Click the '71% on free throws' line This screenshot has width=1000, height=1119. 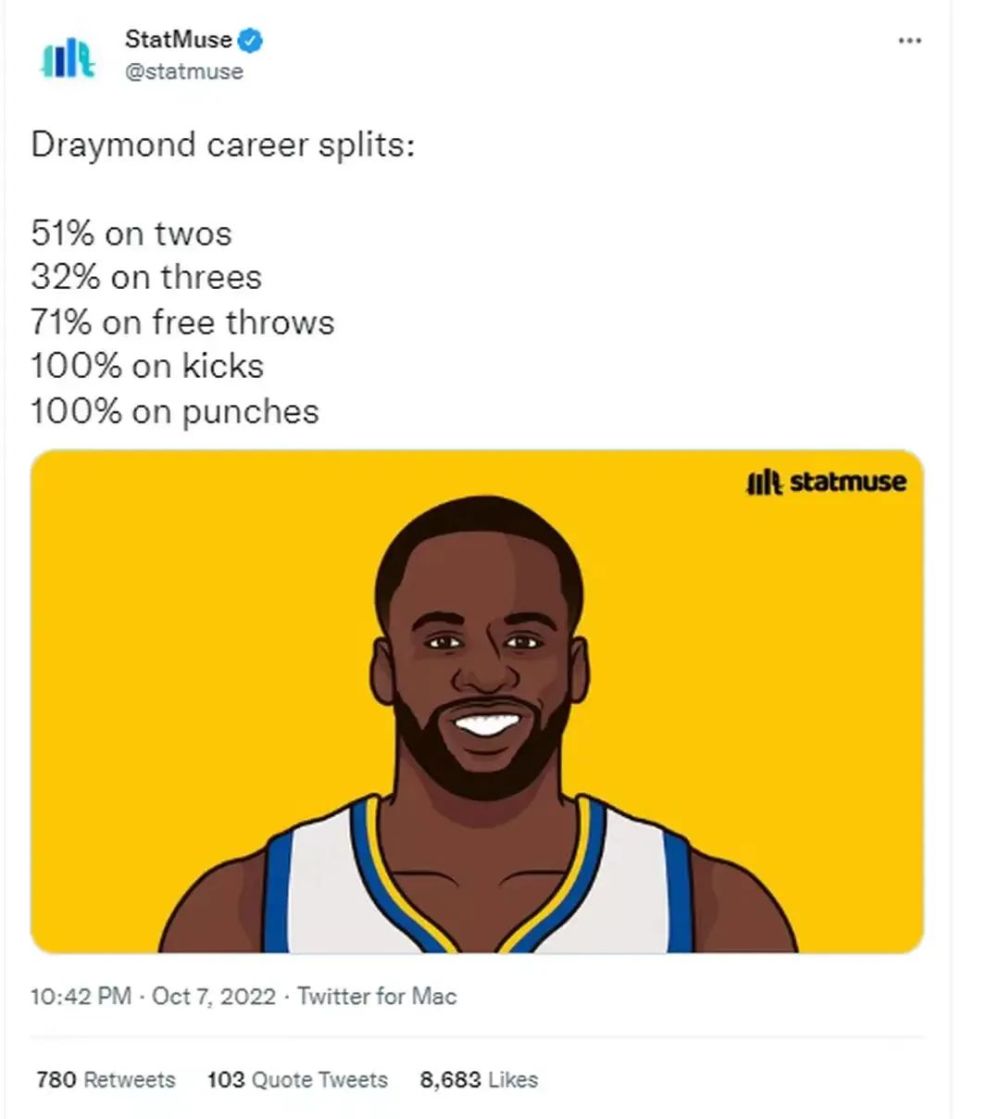tap(183, 322)
